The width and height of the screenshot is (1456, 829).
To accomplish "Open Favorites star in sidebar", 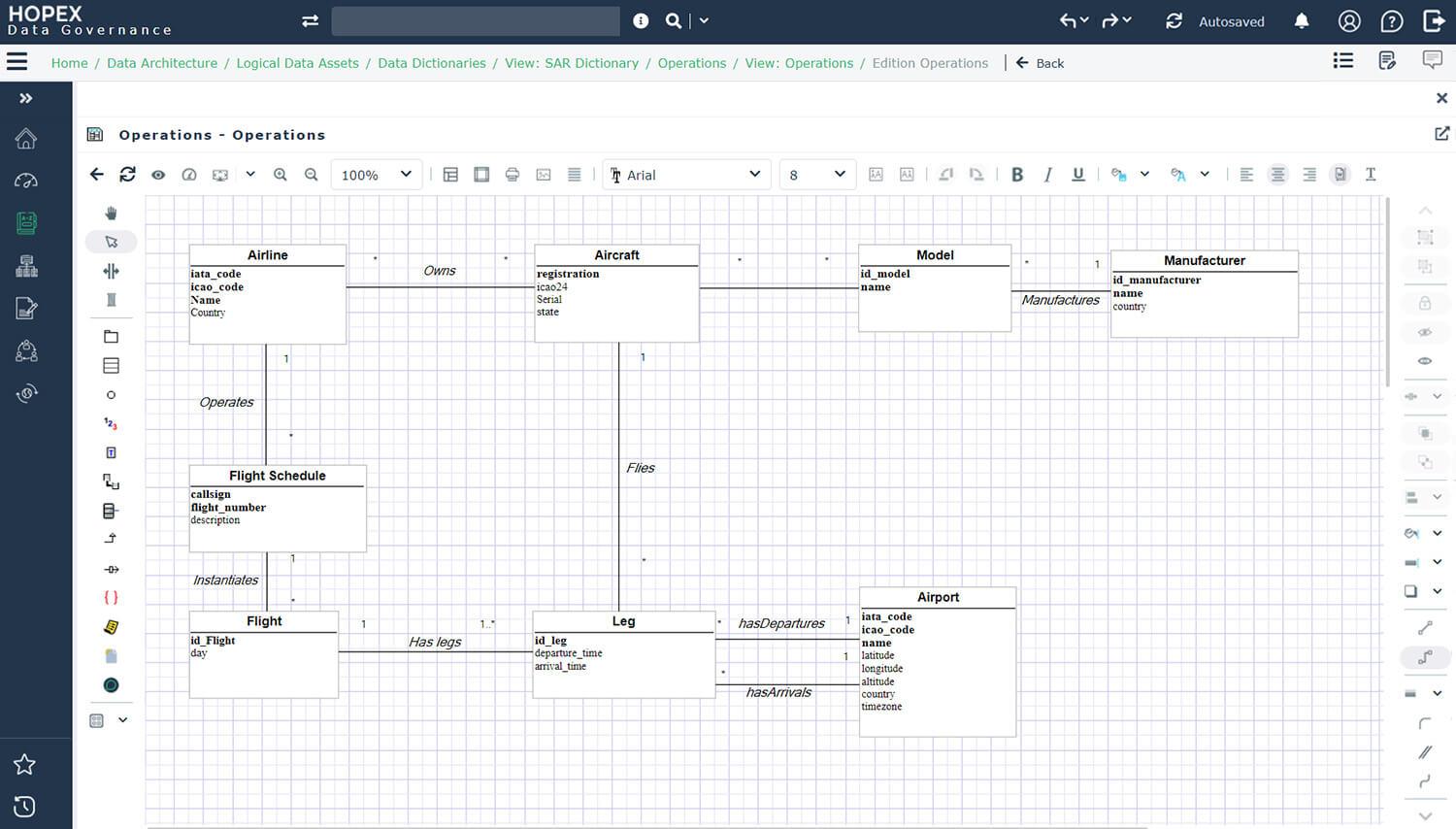I will 25,765.
